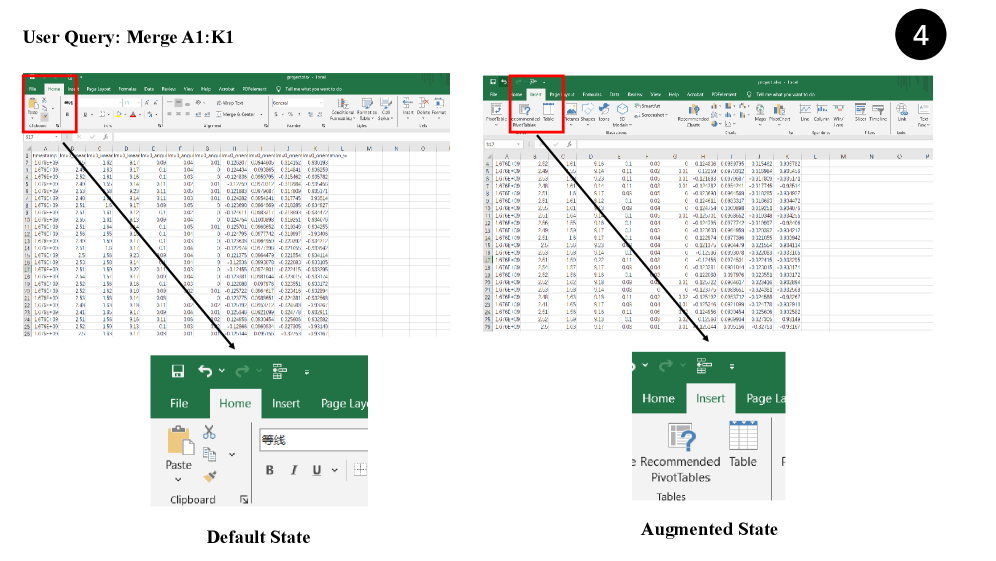Screen dimensions: 996x561
Task: Open Data tab in left Excel screenshot
Action: click(149, 90)
